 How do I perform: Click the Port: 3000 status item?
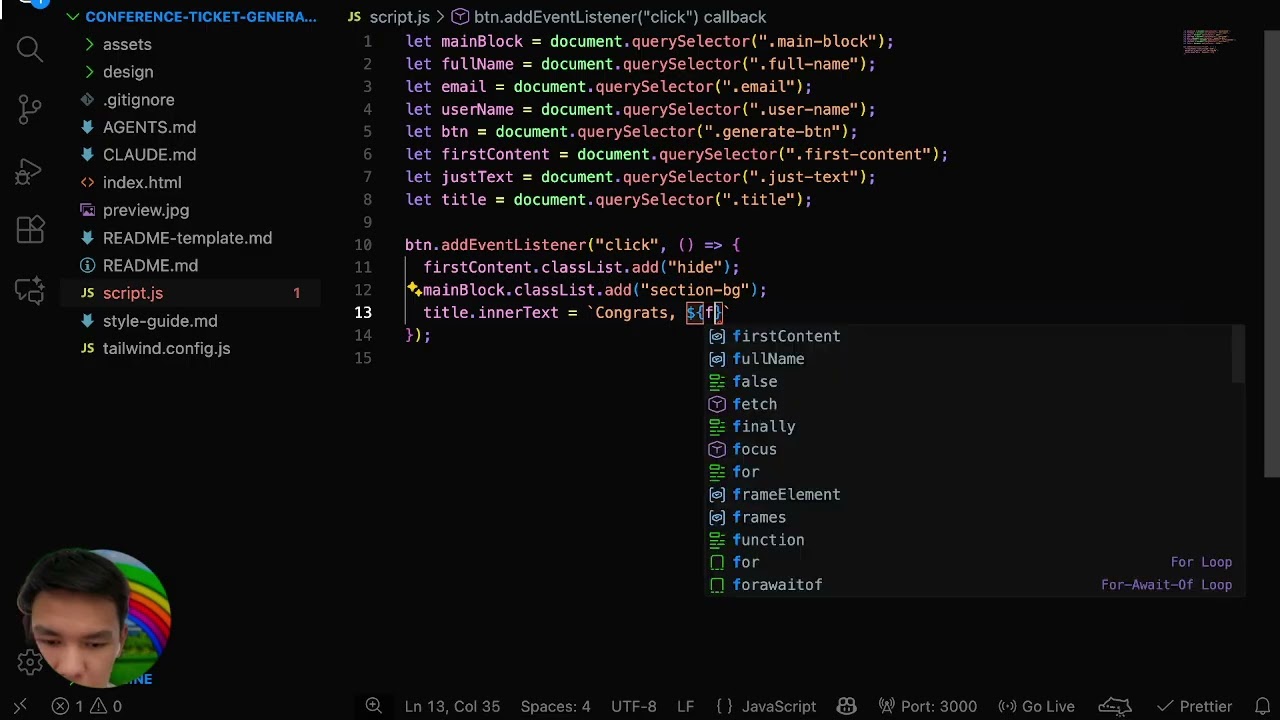926,706
